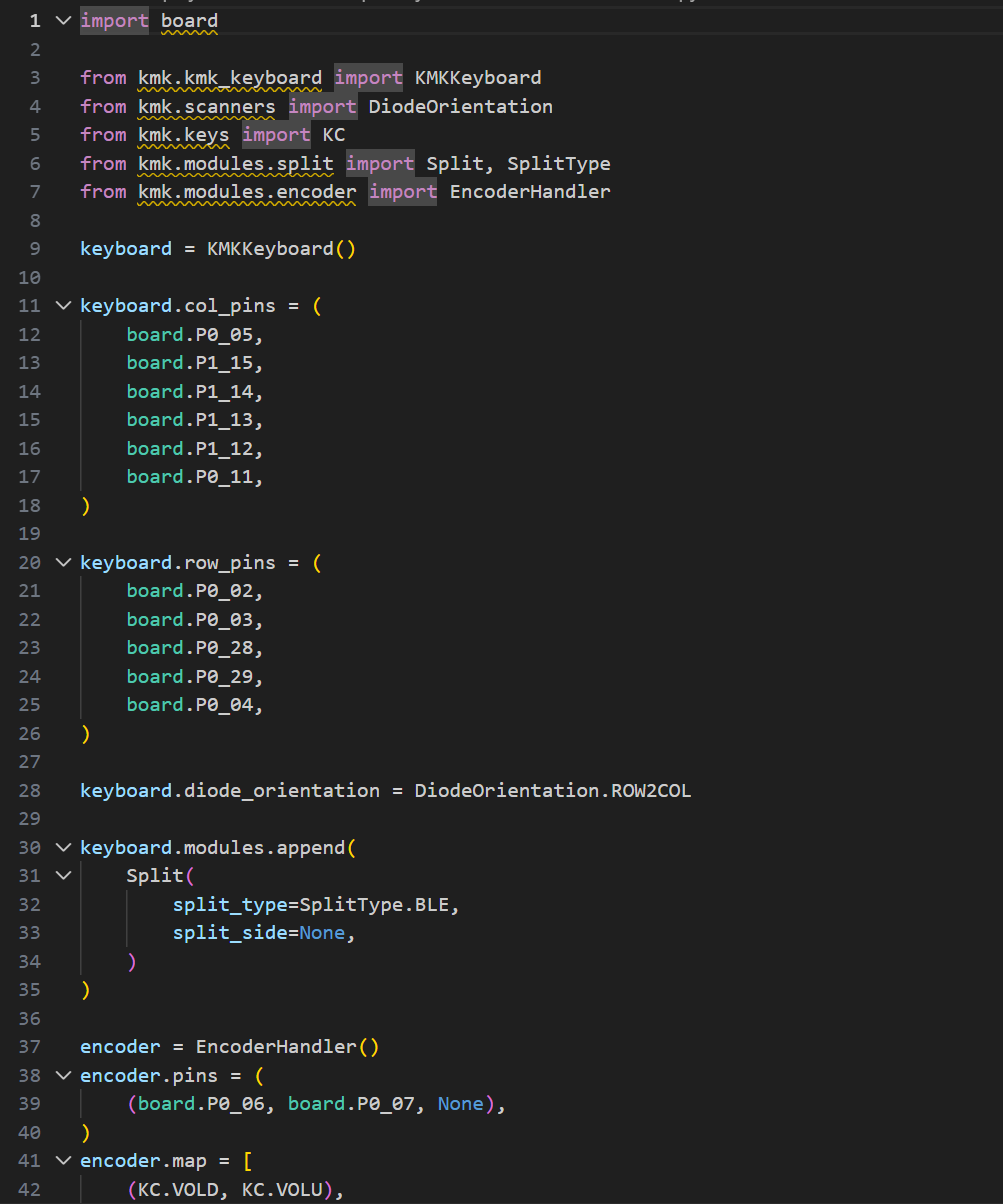This screenshot has height=1204, width=1003.
Task: Click the P1_12 pin name
Action: [224, 448]
